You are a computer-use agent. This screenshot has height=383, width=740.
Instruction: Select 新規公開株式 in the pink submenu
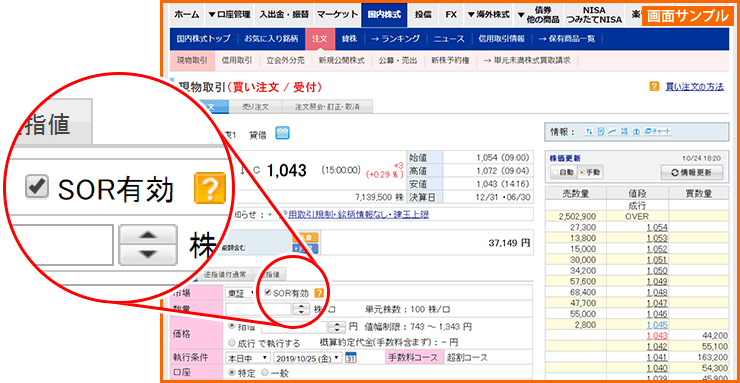(341, 60)
